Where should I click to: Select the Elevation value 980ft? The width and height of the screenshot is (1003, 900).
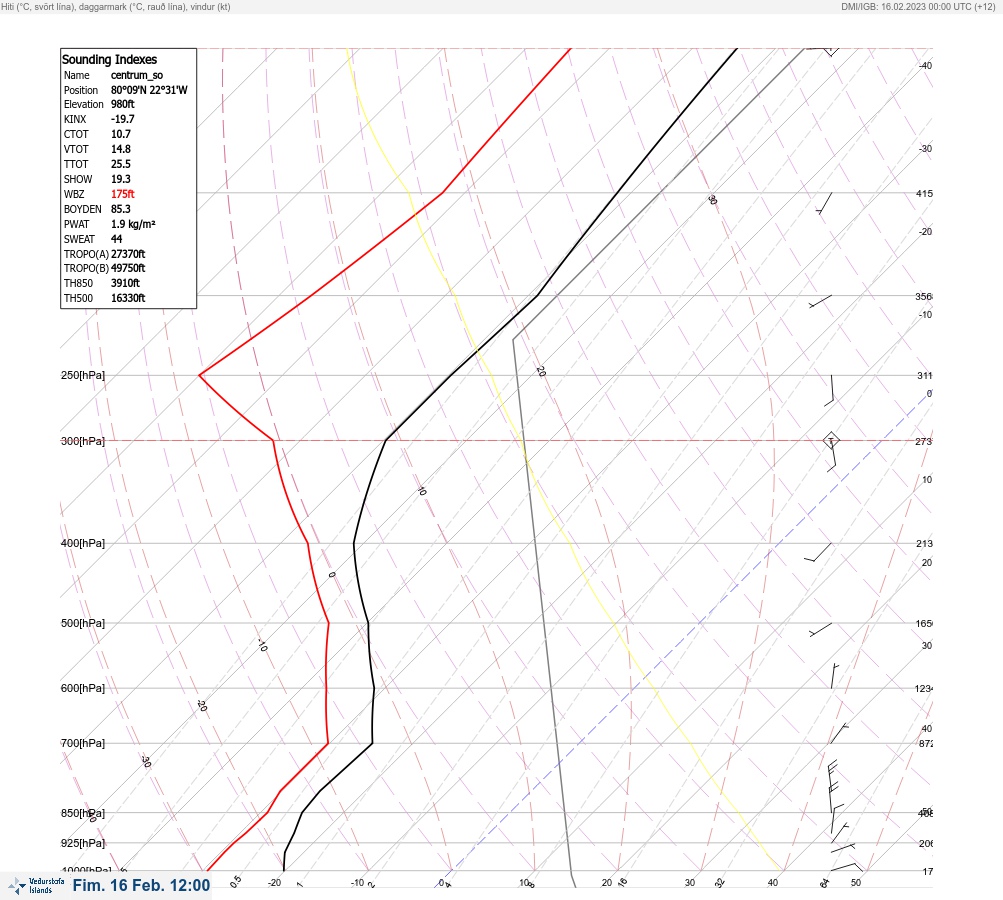(x=123, y=104)
